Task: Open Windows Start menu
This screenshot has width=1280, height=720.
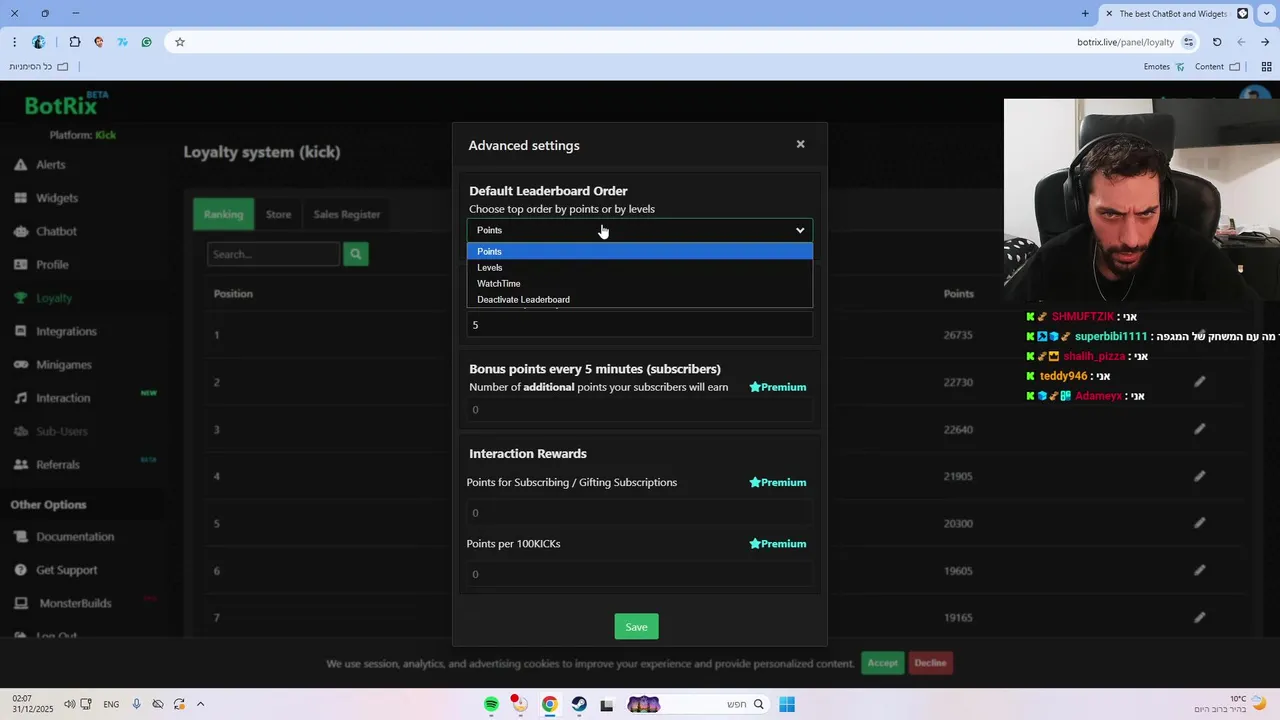Action: click(787, 705)
